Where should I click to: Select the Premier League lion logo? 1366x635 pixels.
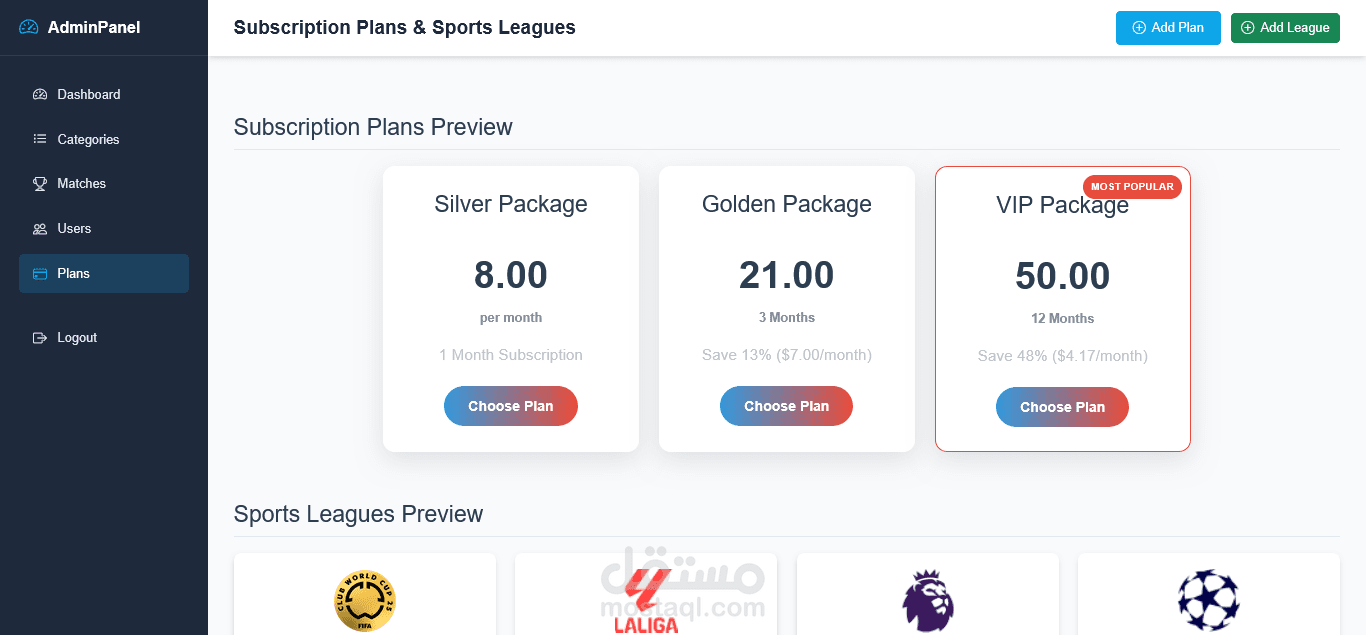(928, 601)
